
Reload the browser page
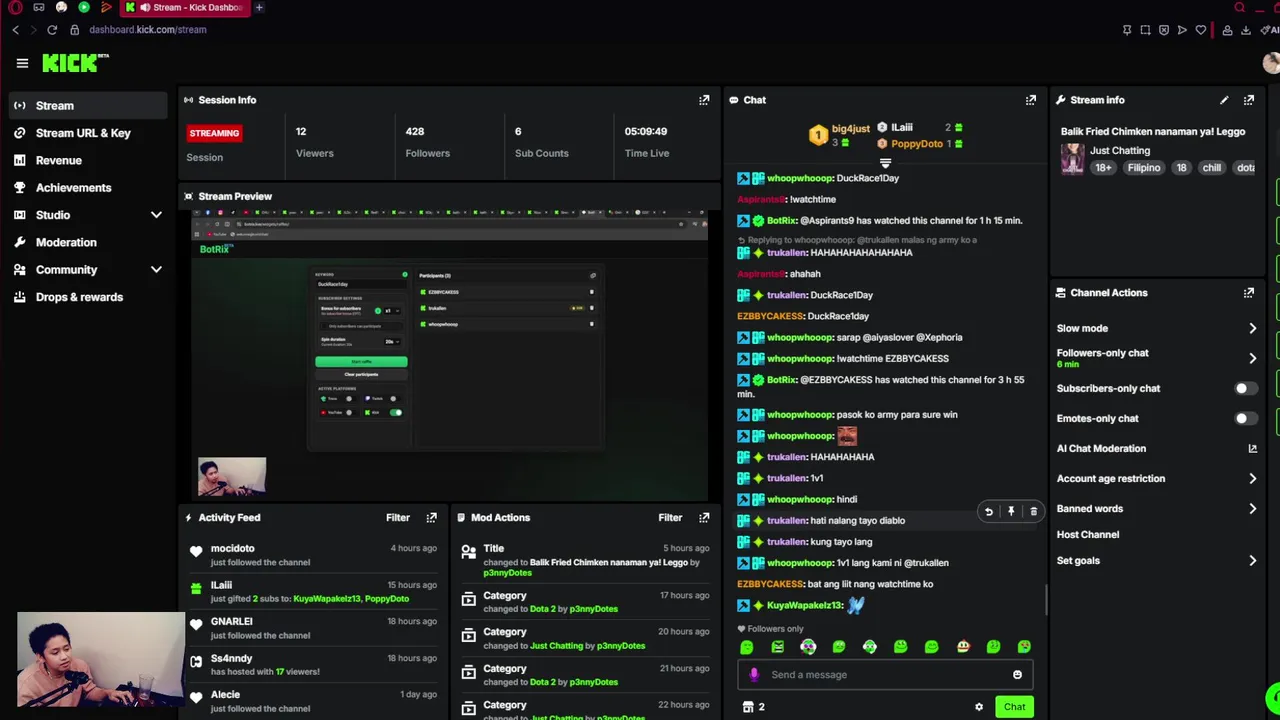52,30
